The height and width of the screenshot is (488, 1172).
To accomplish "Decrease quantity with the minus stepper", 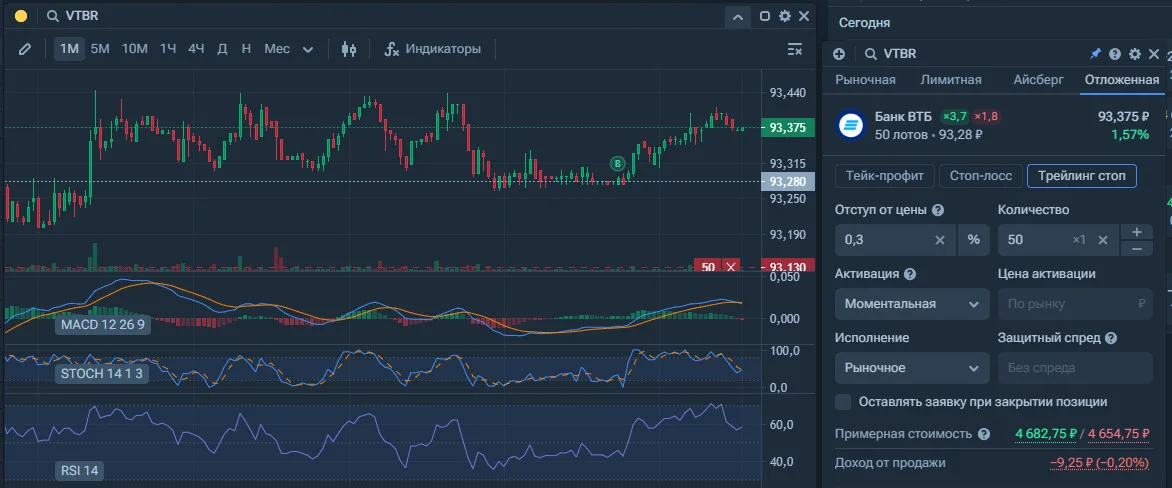I will [x=1136, y=249].
